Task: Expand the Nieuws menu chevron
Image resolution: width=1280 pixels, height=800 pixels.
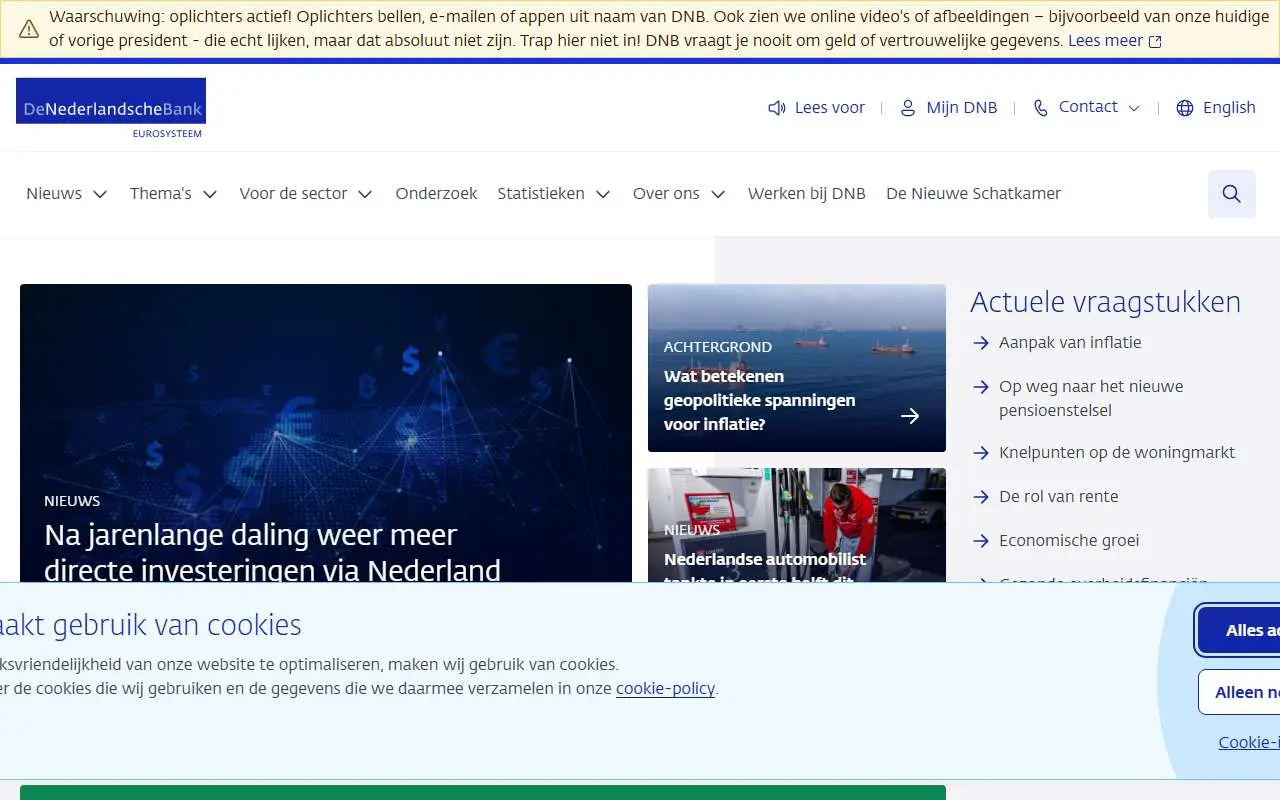Action: pos(100,194)
